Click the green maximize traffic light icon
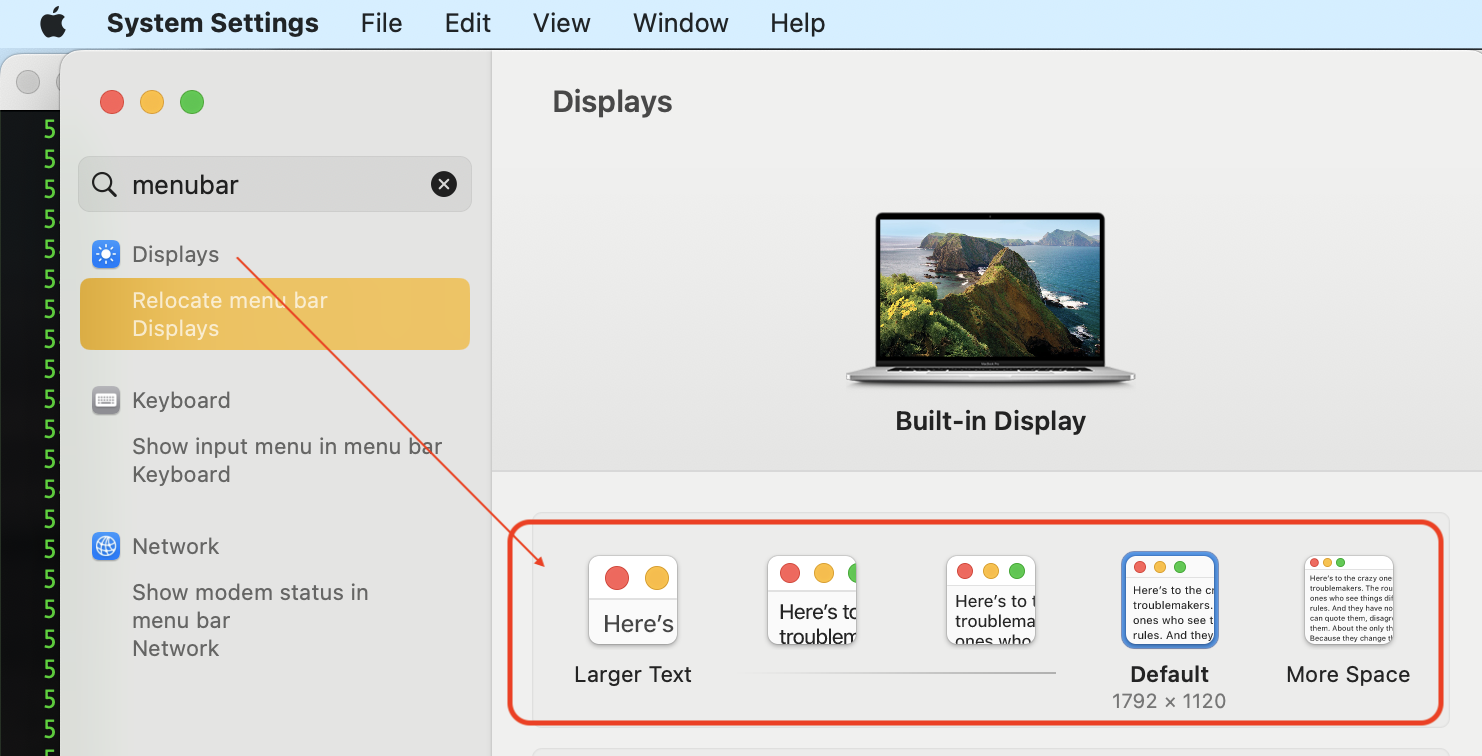 tap(191, 101)
